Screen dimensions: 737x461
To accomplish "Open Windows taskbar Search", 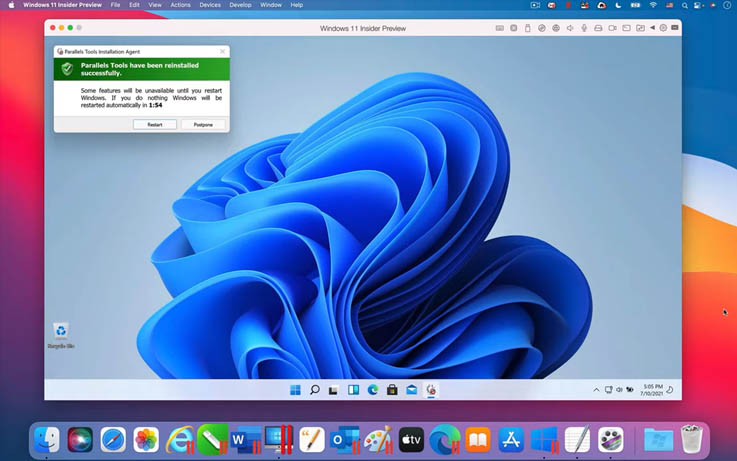I will tap(314, 390).
